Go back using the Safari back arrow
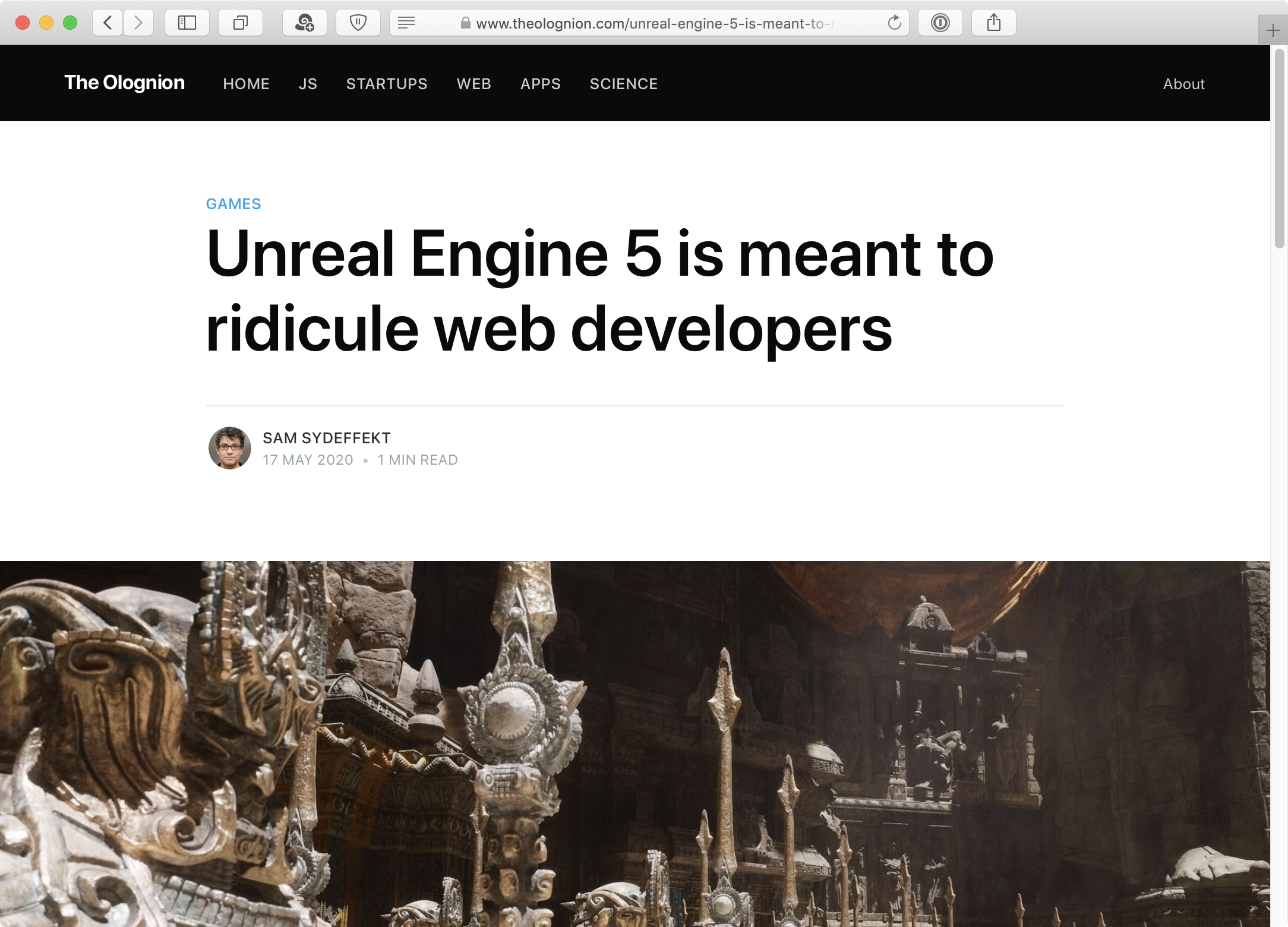 pyautogui.click(x=108, y=23)
